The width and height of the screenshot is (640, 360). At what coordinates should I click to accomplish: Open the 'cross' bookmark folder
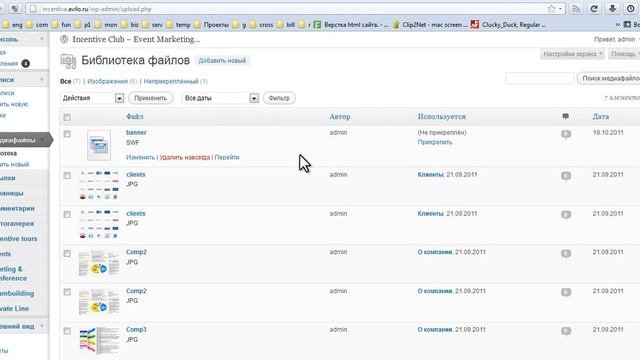[261, 25]
